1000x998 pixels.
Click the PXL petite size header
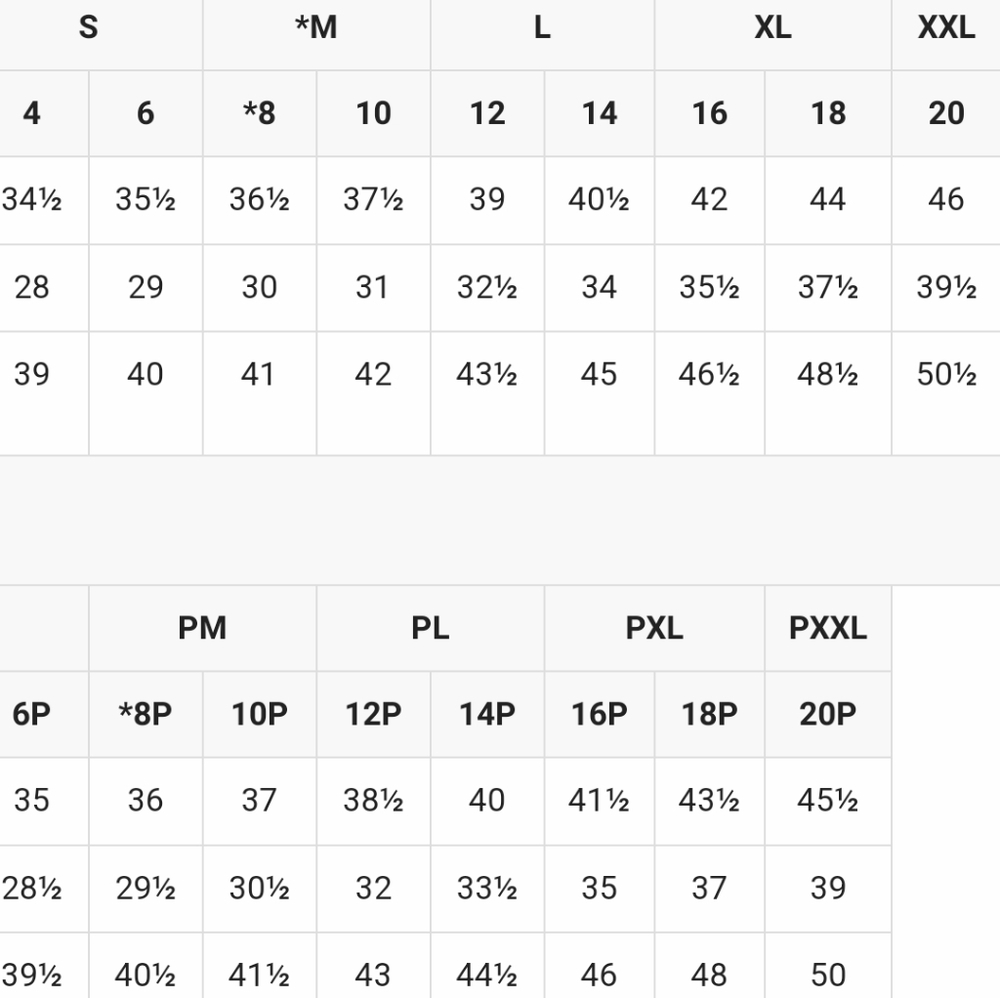coord(654,628)
